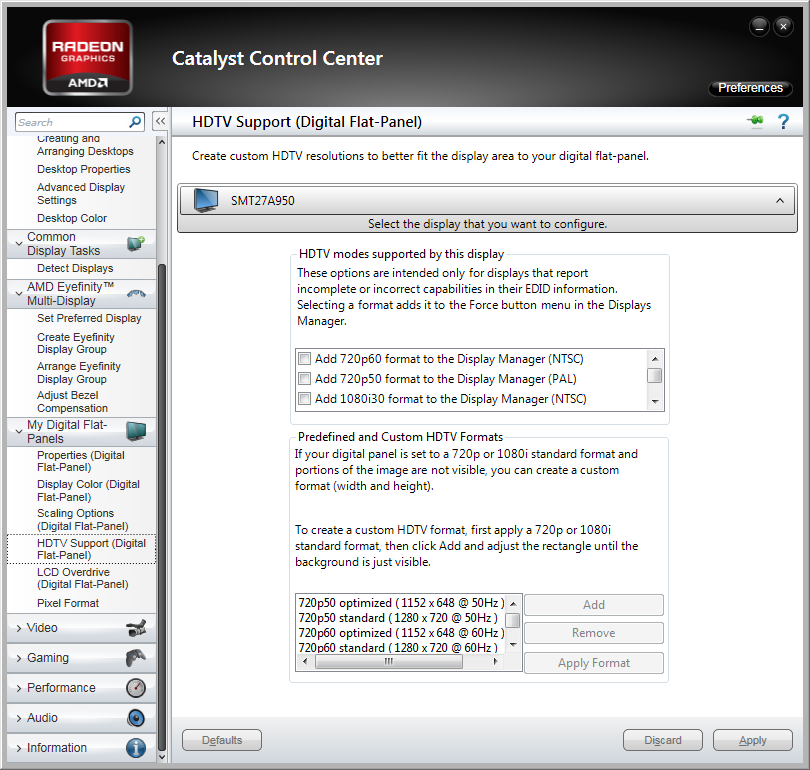Open Properties (Digital Flat-Panel)
The image size is (810, 770).
[x=81, y=461]
